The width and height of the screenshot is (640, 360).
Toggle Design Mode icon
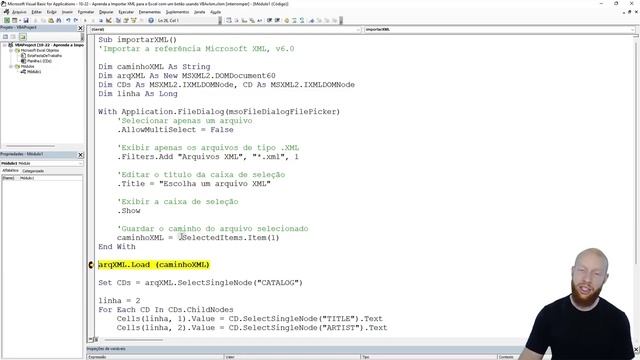click(x=109, y=20)
